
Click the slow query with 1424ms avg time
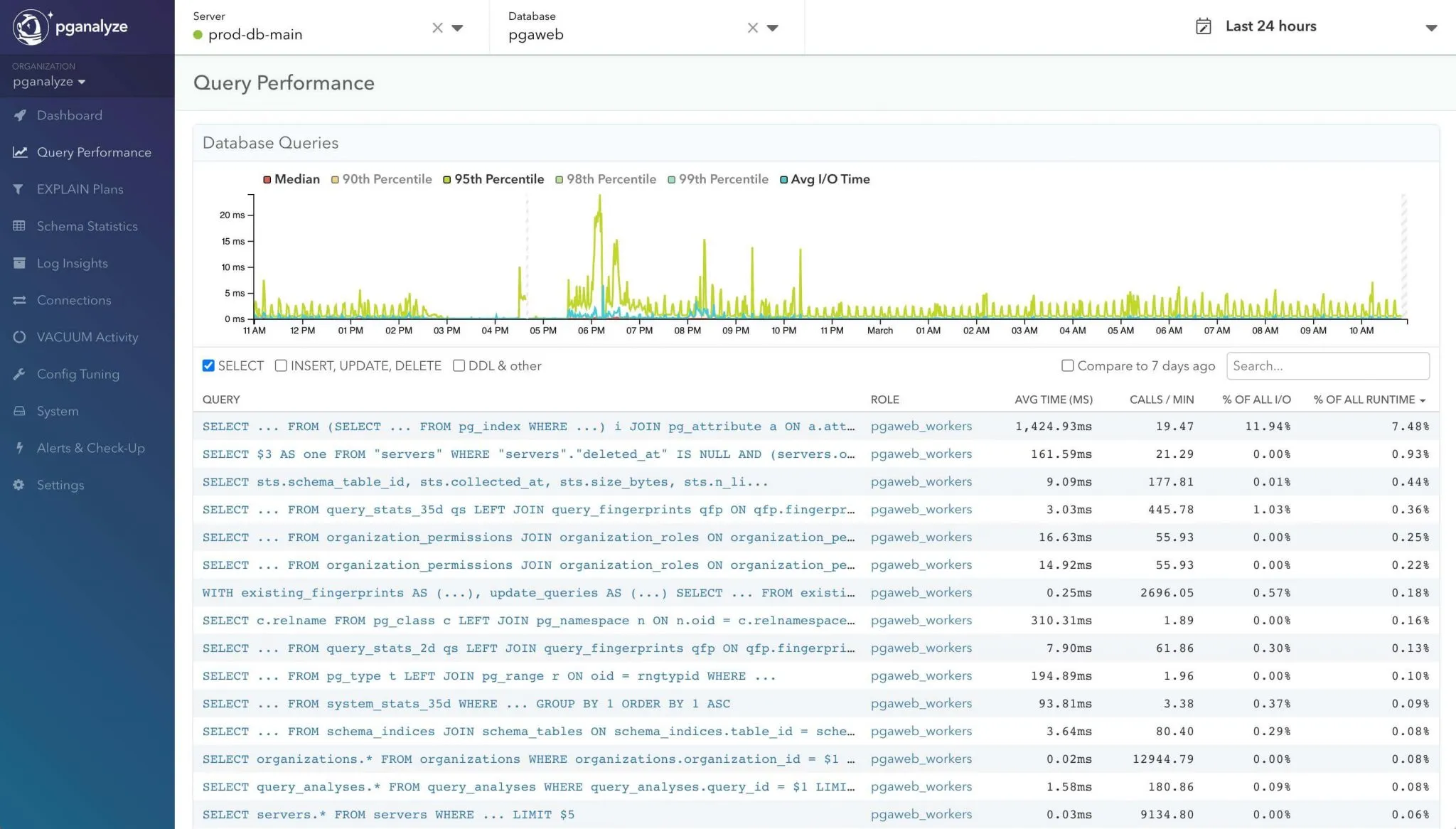pyautogui.click(x=528, y=426)
